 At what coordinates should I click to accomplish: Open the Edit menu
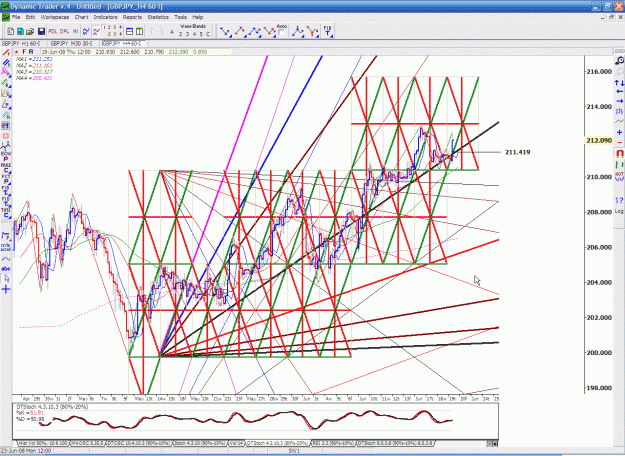click(30, 17)
